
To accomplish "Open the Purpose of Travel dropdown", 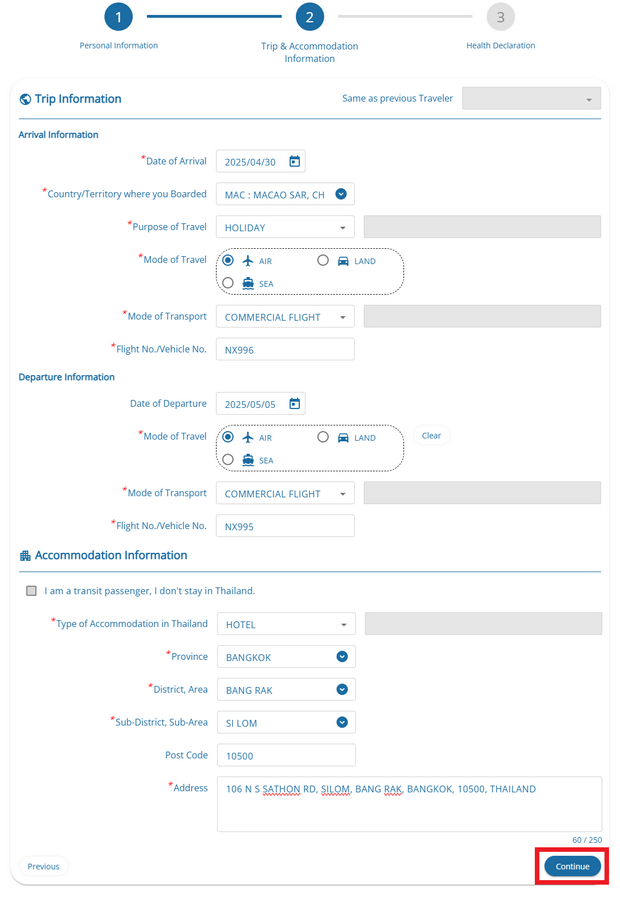I will (285, 228).
